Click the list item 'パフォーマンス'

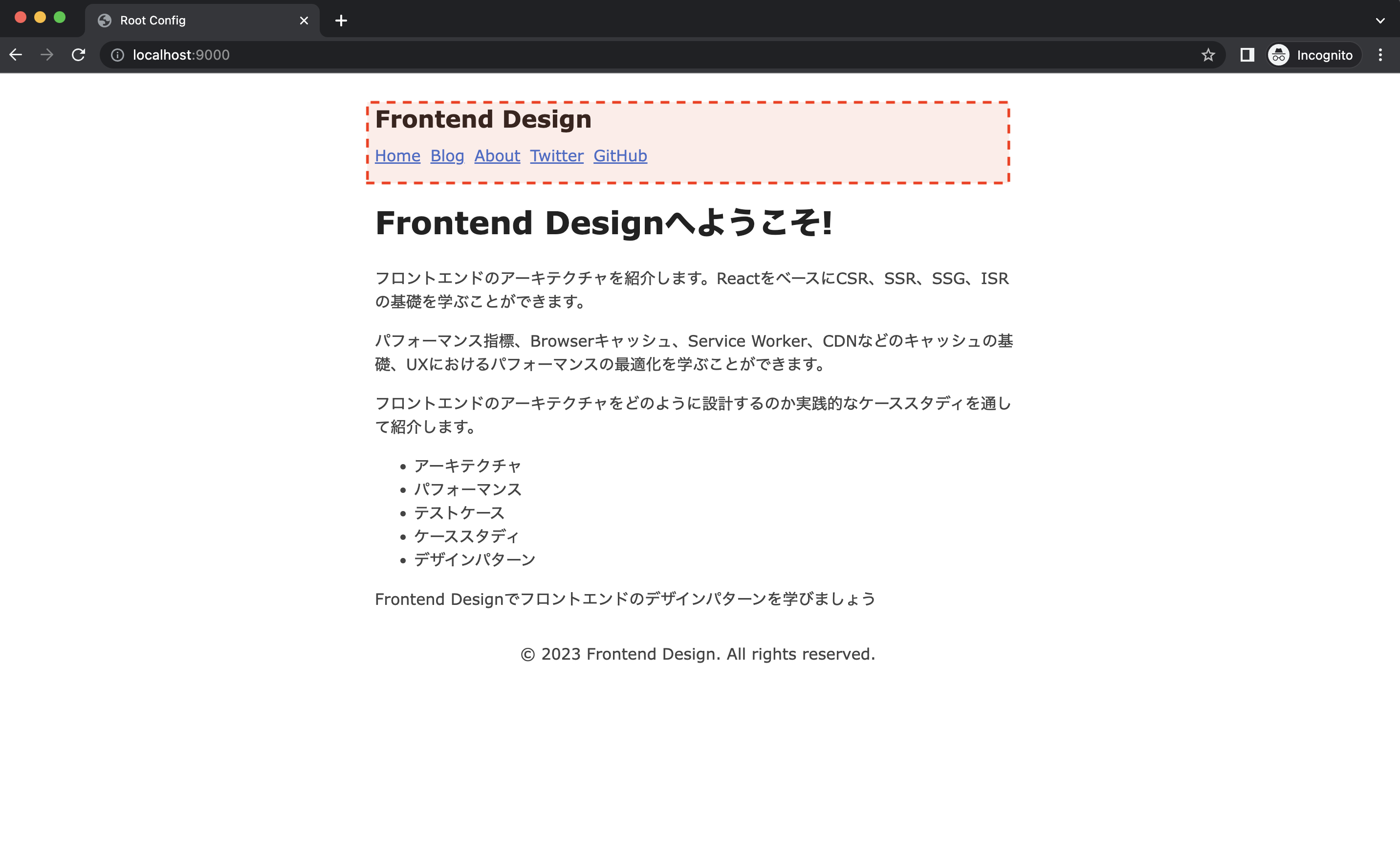(468, 489)
